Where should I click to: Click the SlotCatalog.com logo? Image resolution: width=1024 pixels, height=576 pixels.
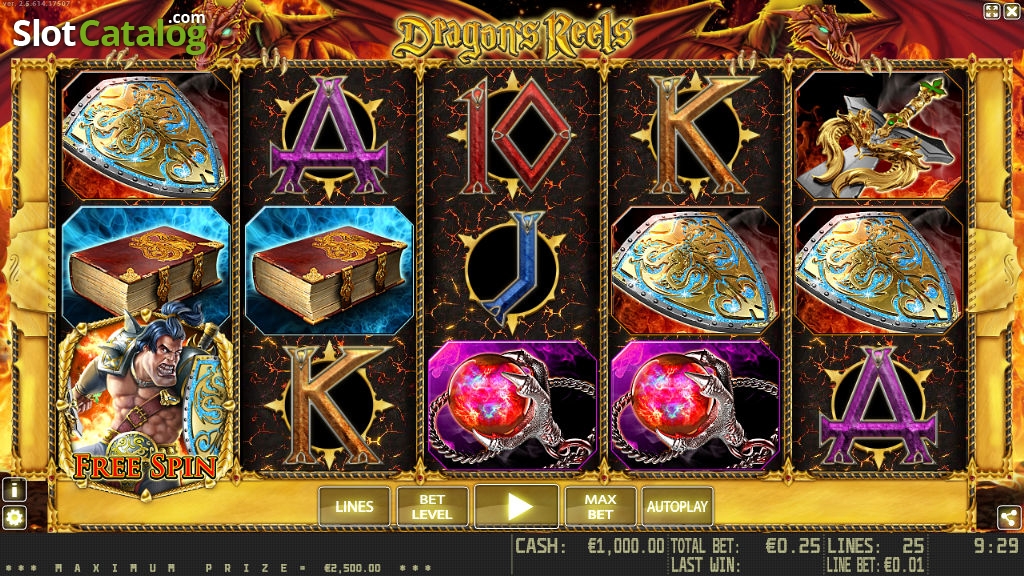point(109,33)
